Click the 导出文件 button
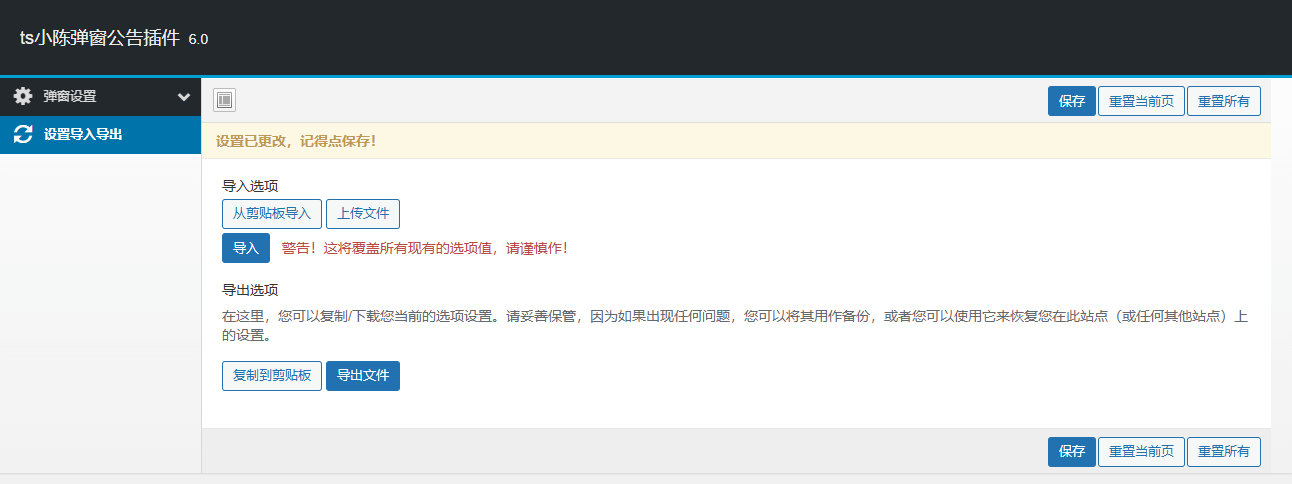1292x484 pixels. pyautogui.click(x=363, y=376)
